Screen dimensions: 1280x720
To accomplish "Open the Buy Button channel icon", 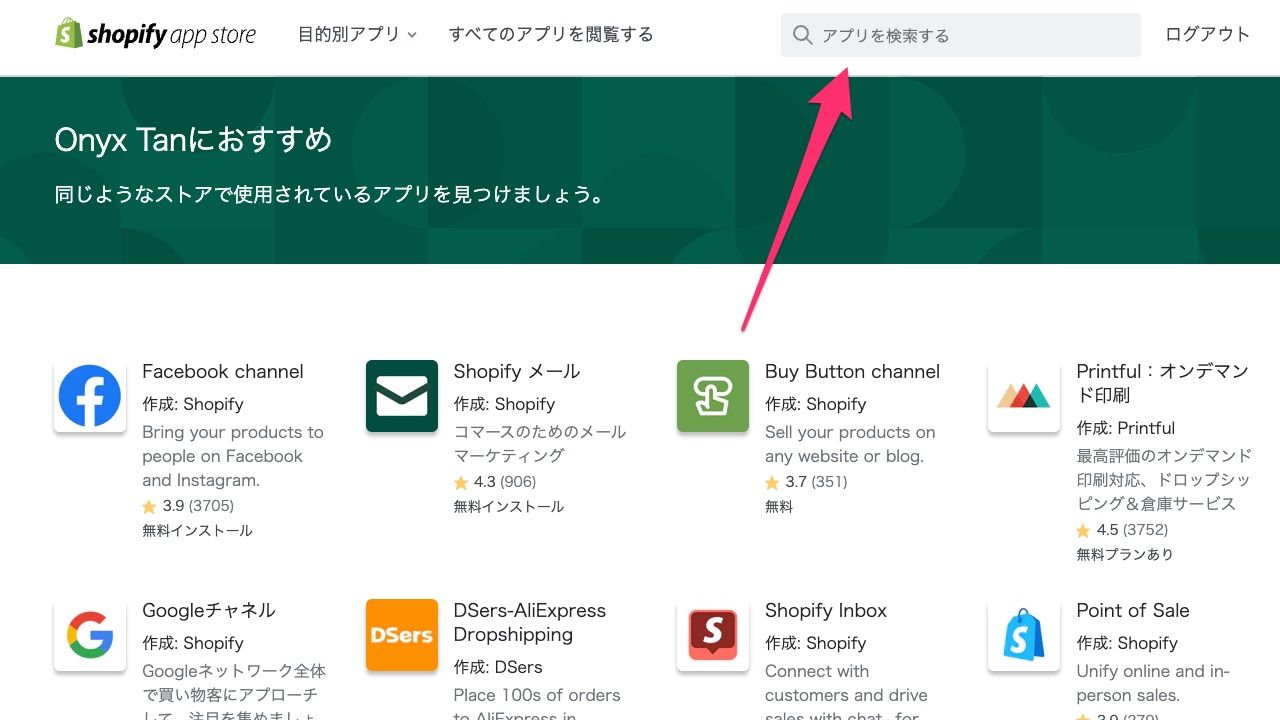I will (713, 396).
